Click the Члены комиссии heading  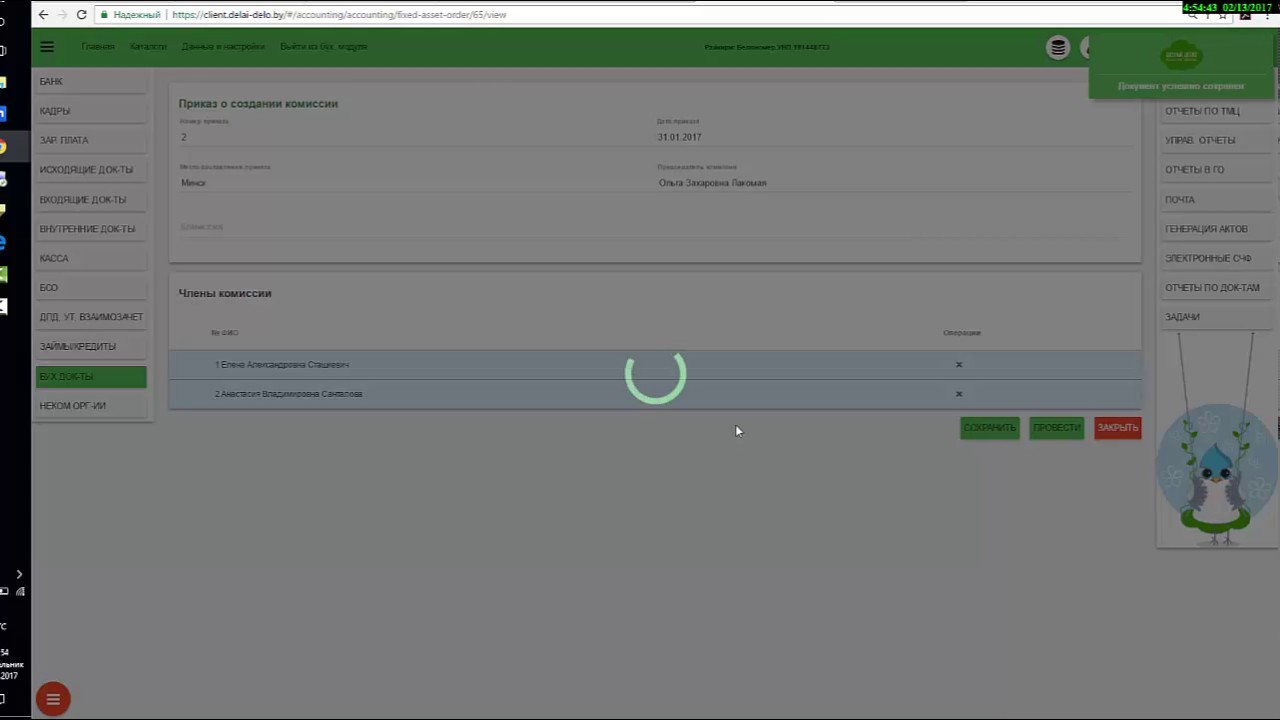click(225, 293)
